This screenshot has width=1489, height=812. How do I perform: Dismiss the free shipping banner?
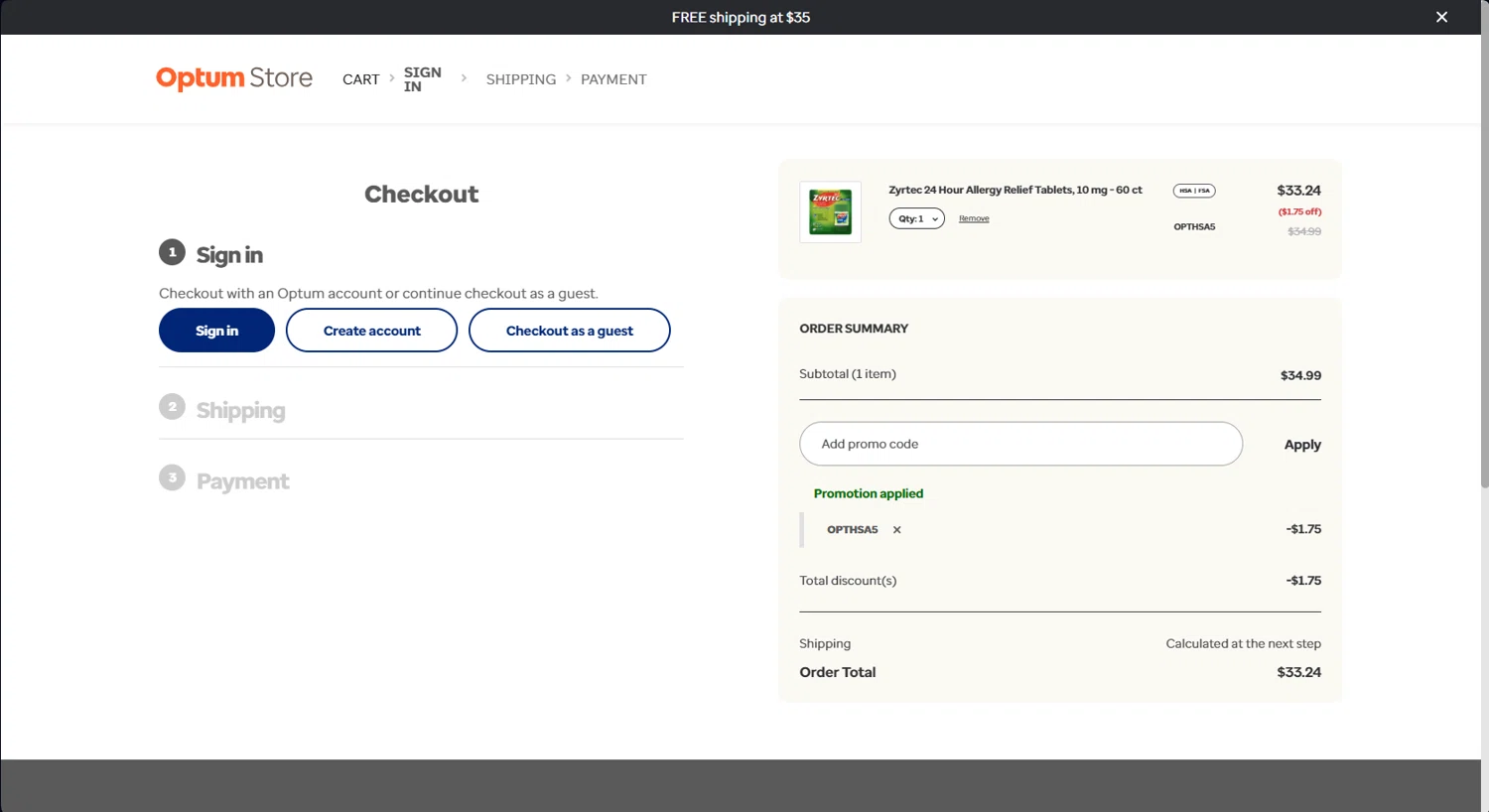1441,17
